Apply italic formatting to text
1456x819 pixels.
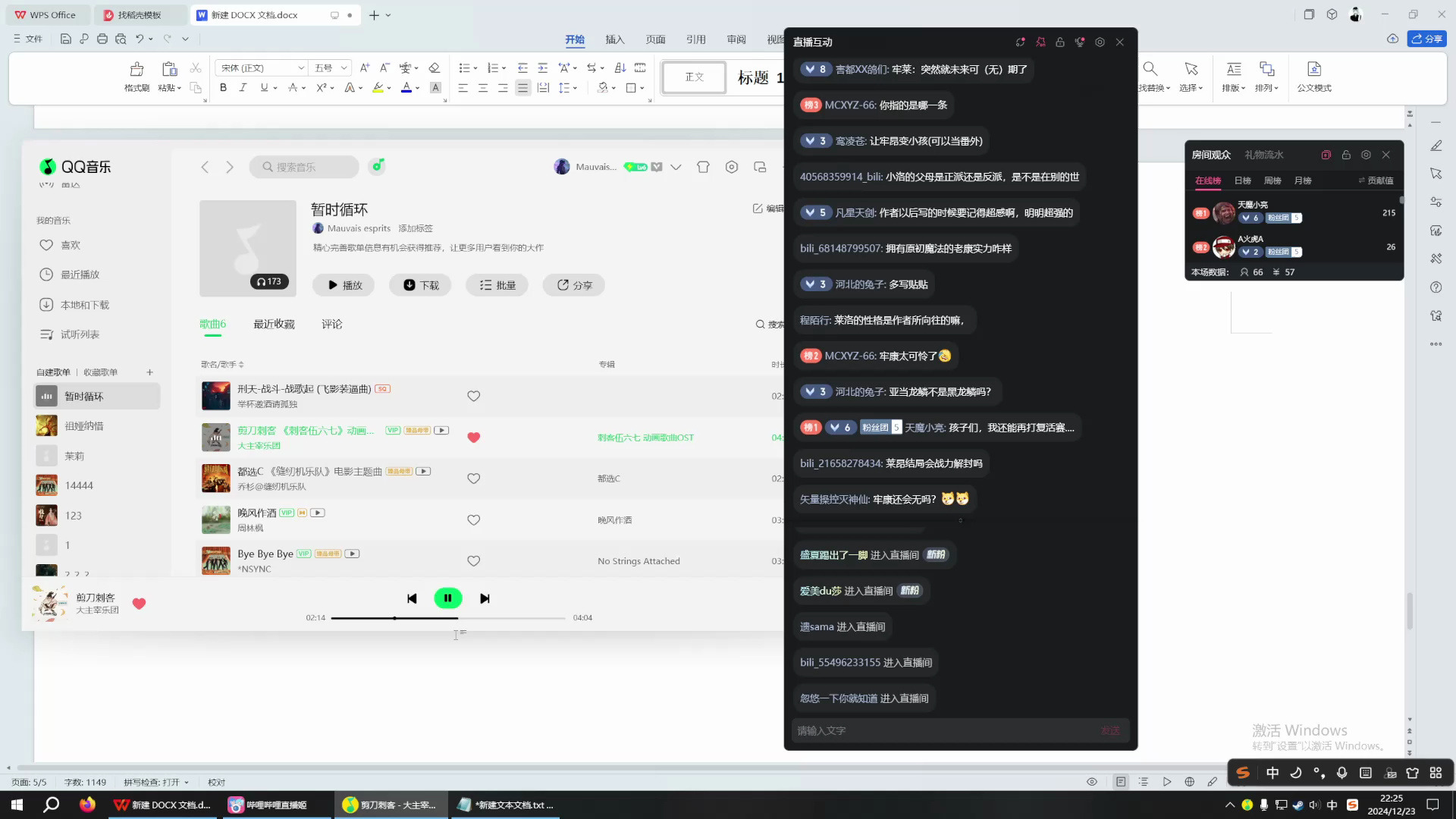[x=243, y=88]
